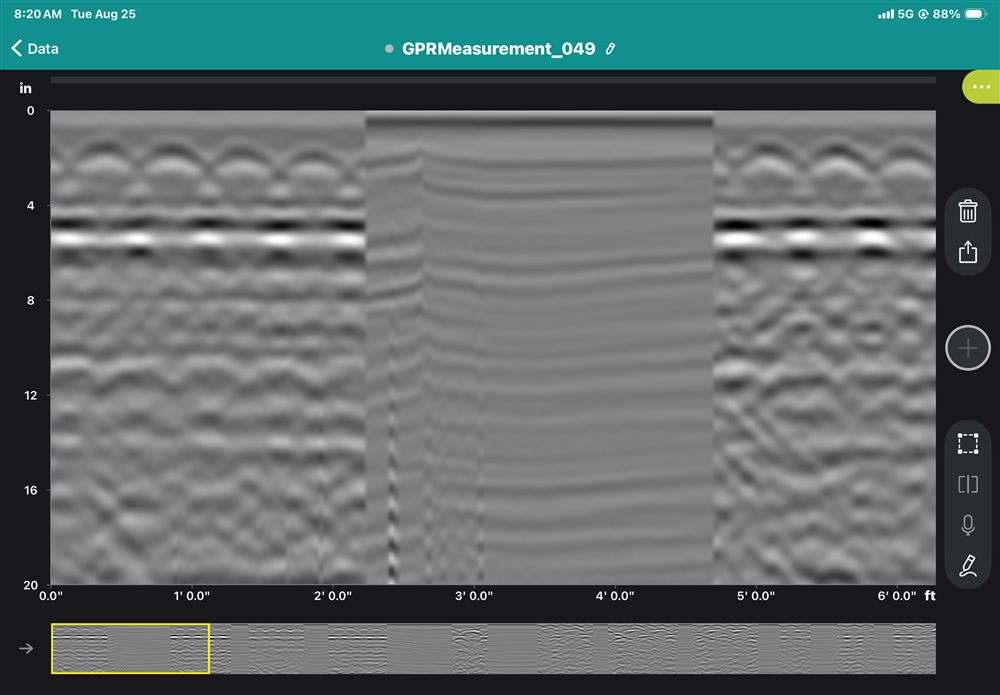Tap the battery indicator in status bar
The image size is (1000, 695).
click(976, 14)
